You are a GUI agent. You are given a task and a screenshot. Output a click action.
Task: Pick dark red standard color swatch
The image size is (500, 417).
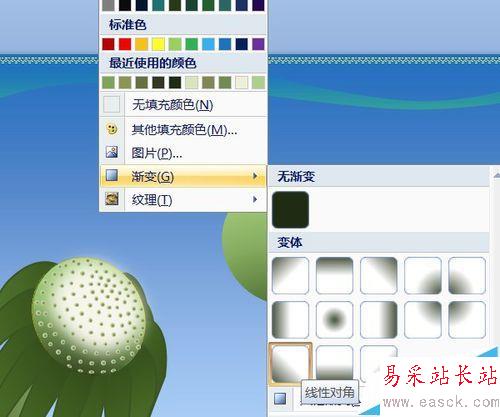coord(108,44)
